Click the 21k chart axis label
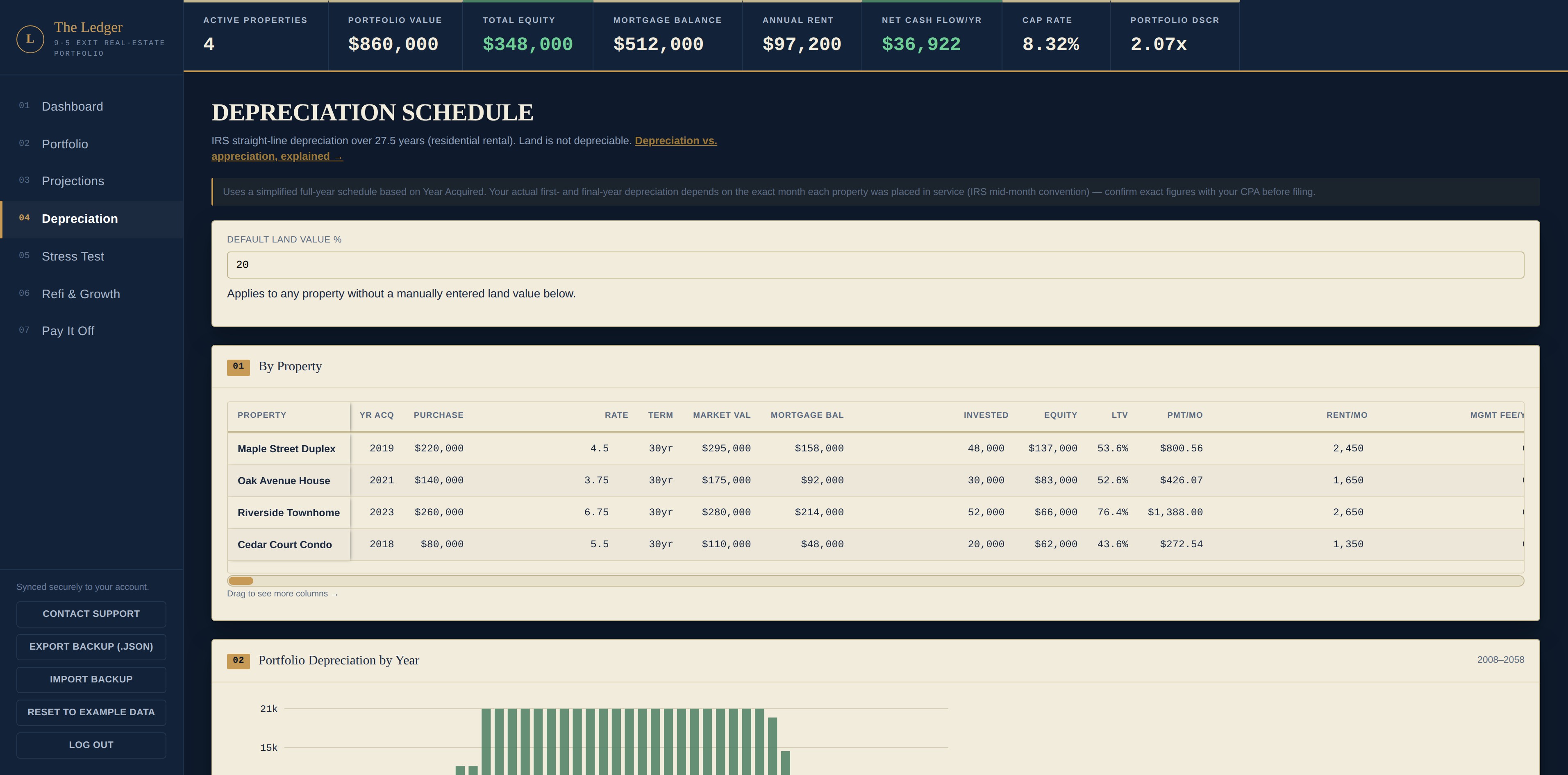1568x775 pixels. coord(268,709)
